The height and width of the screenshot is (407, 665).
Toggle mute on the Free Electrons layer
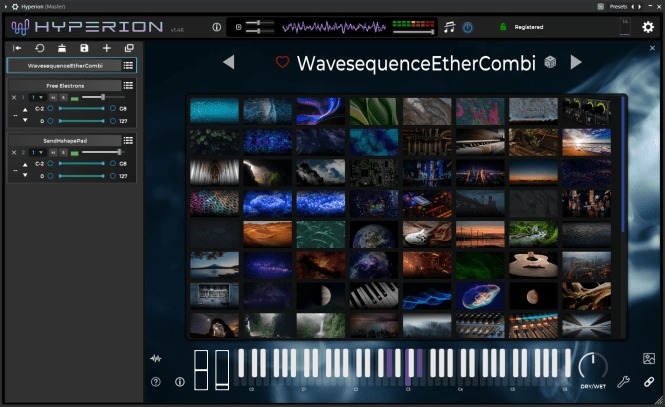53,97
